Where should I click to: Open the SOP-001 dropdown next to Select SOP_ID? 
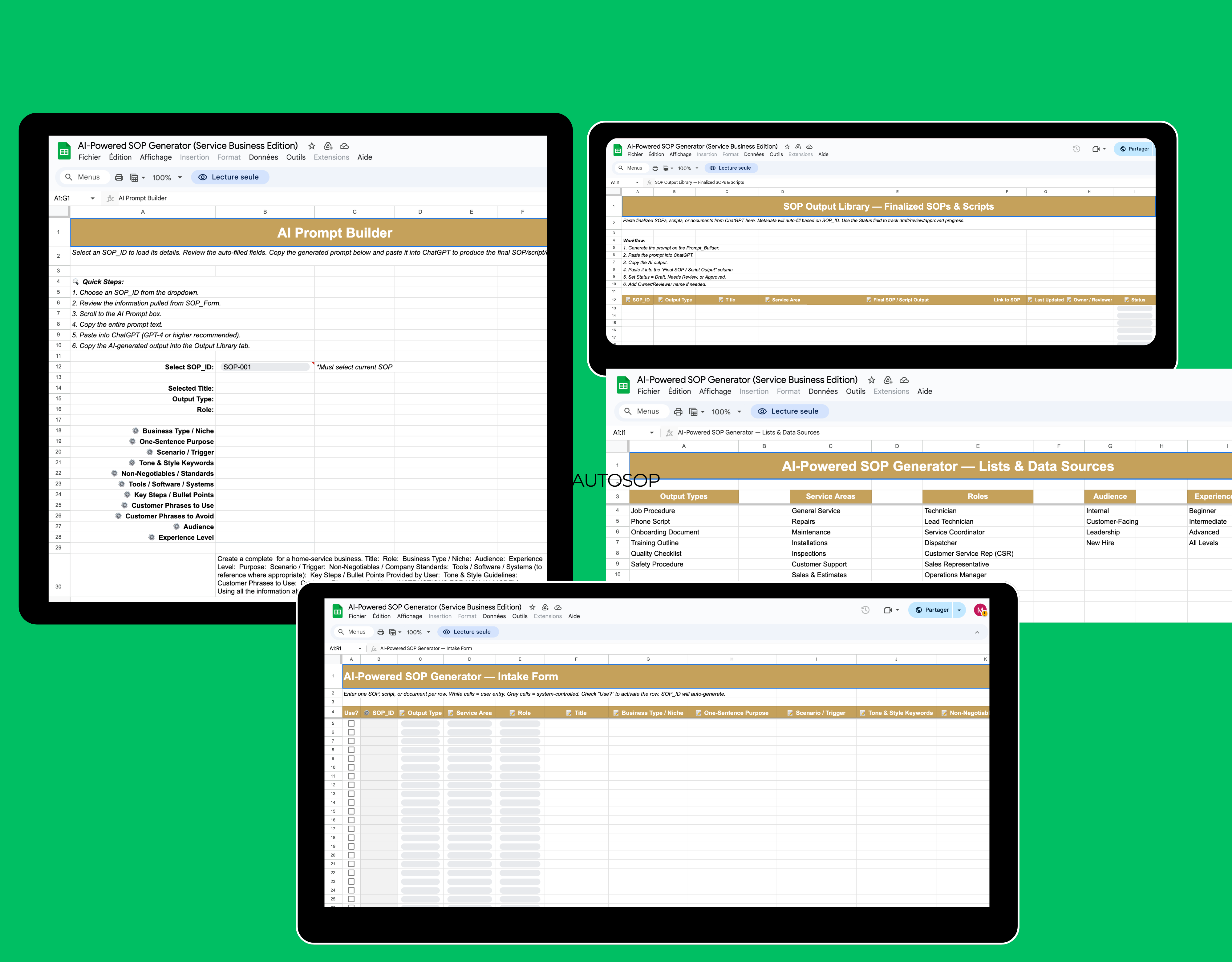coord(265,367)
